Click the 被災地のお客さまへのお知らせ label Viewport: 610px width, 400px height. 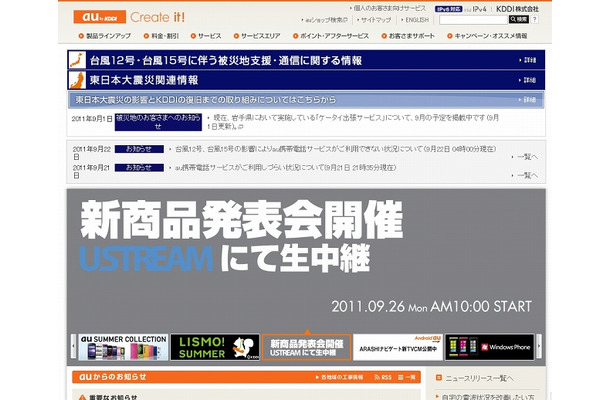pyautogui.click(x=158, y=122)
